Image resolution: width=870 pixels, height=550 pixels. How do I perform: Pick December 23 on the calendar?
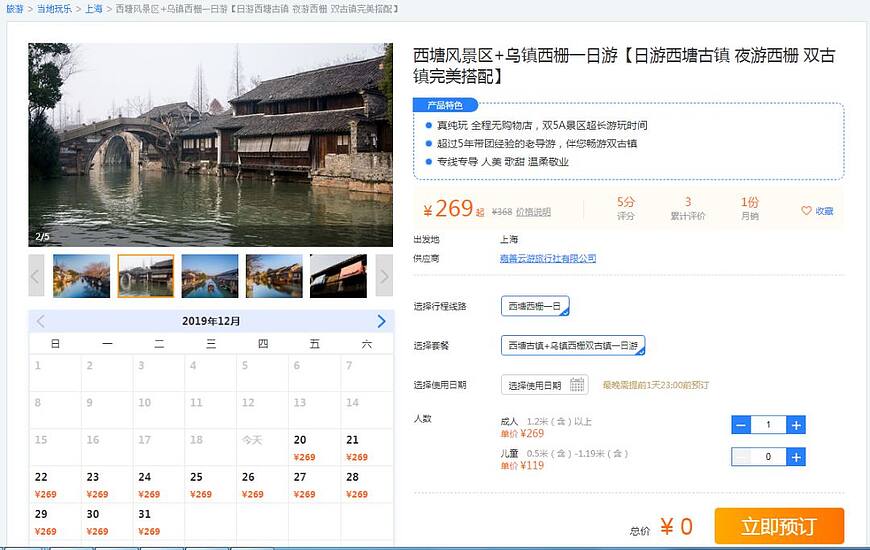(x=107, y=485)
